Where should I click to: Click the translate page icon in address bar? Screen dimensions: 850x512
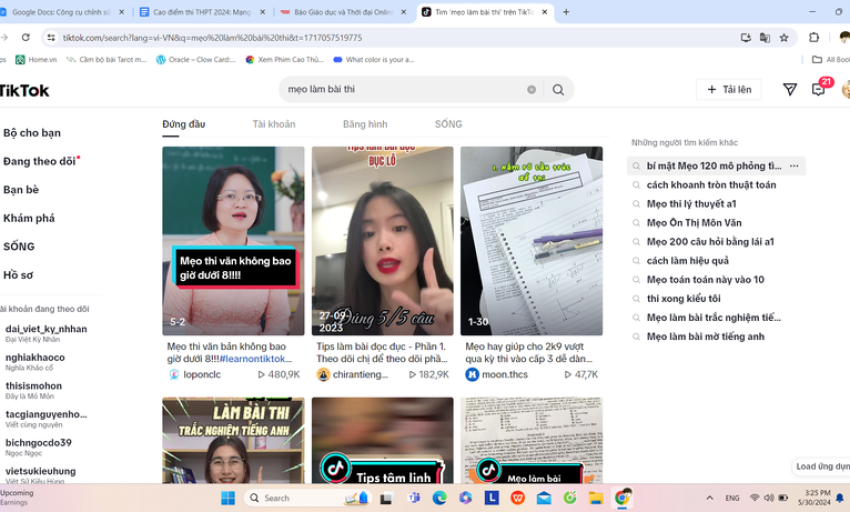764,37
